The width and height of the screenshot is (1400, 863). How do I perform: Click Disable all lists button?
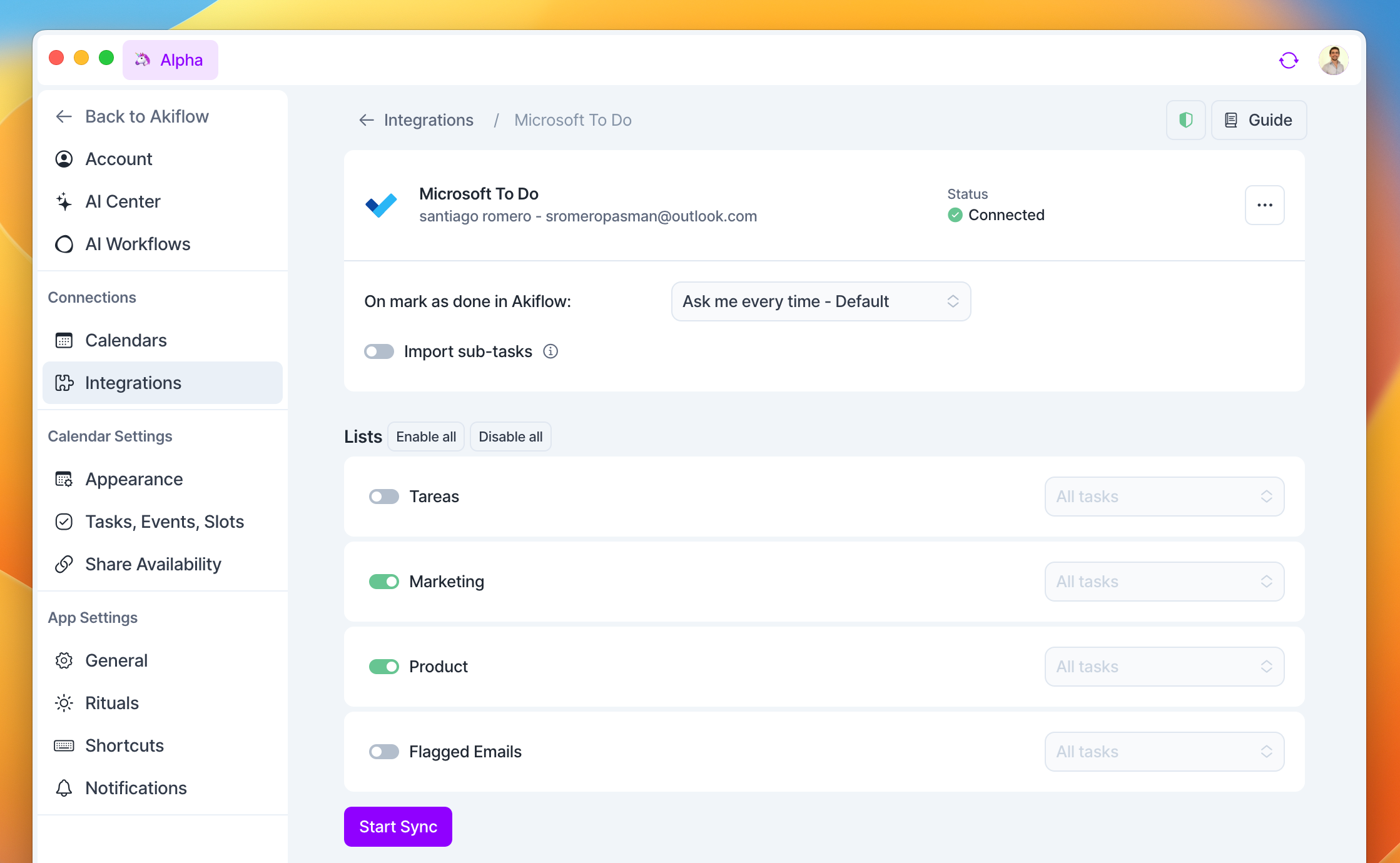pos(510,437)
